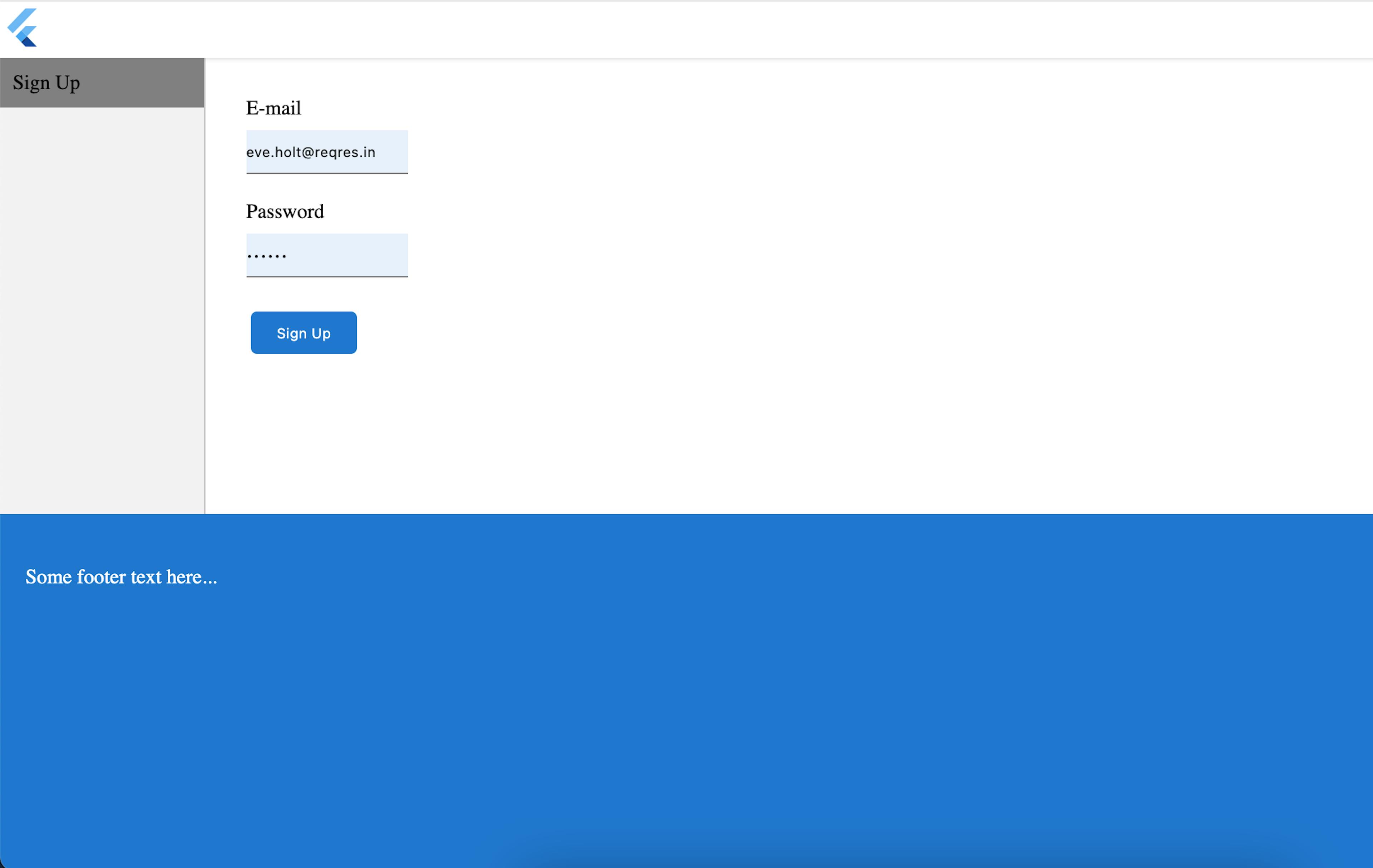The width and height of the screenshot is (1373, 868).
Task: Click empty space right of password dots inside field
Action: click(x=354, y=256)
